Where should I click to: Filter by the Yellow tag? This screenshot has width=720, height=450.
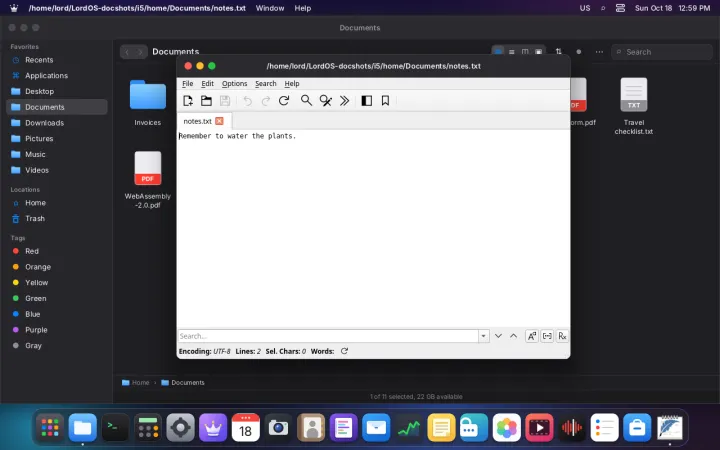[x=57, y=282]
